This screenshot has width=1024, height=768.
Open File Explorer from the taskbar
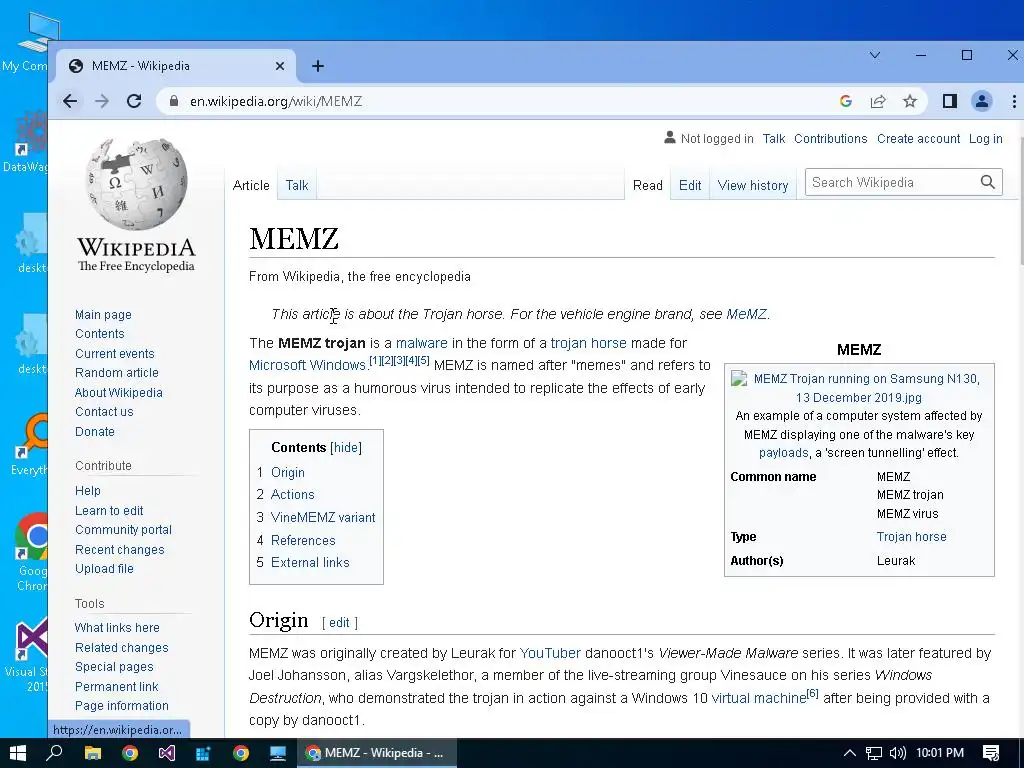(x=93, y=753)
